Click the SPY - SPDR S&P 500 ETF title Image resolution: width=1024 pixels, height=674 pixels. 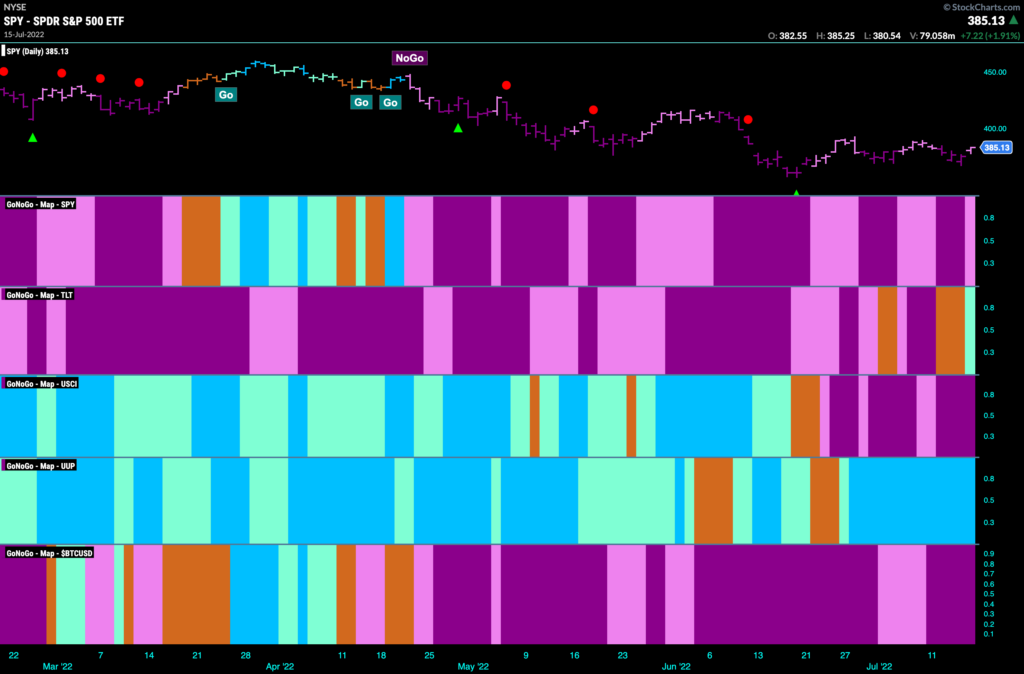(x=64, y=21)
